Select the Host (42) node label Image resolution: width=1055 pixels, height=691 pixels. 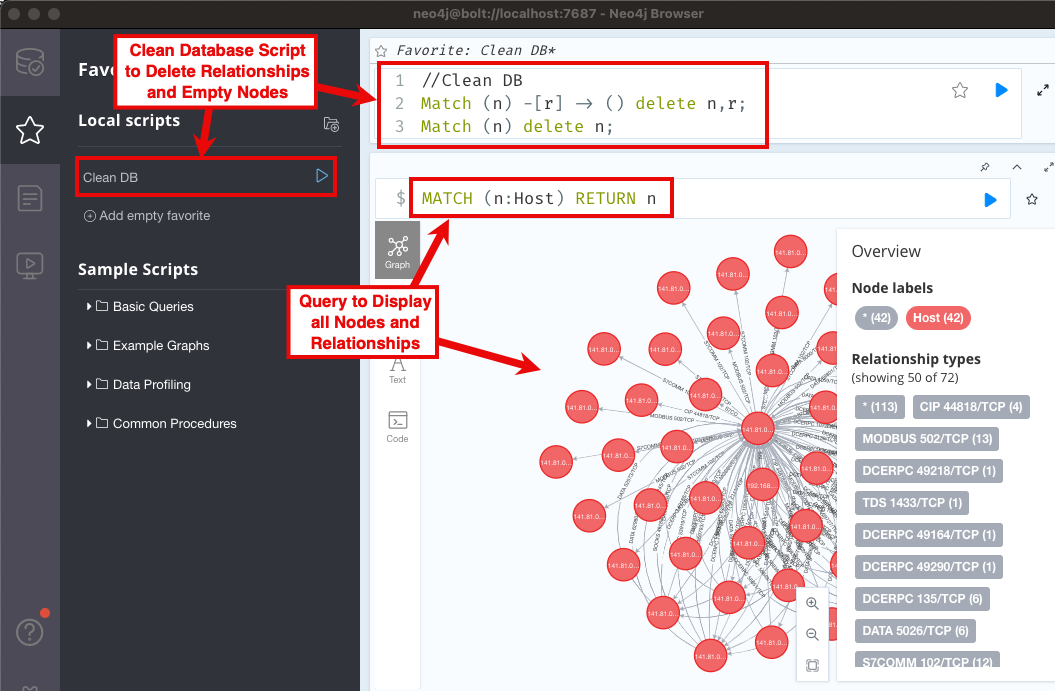point(938,318)
